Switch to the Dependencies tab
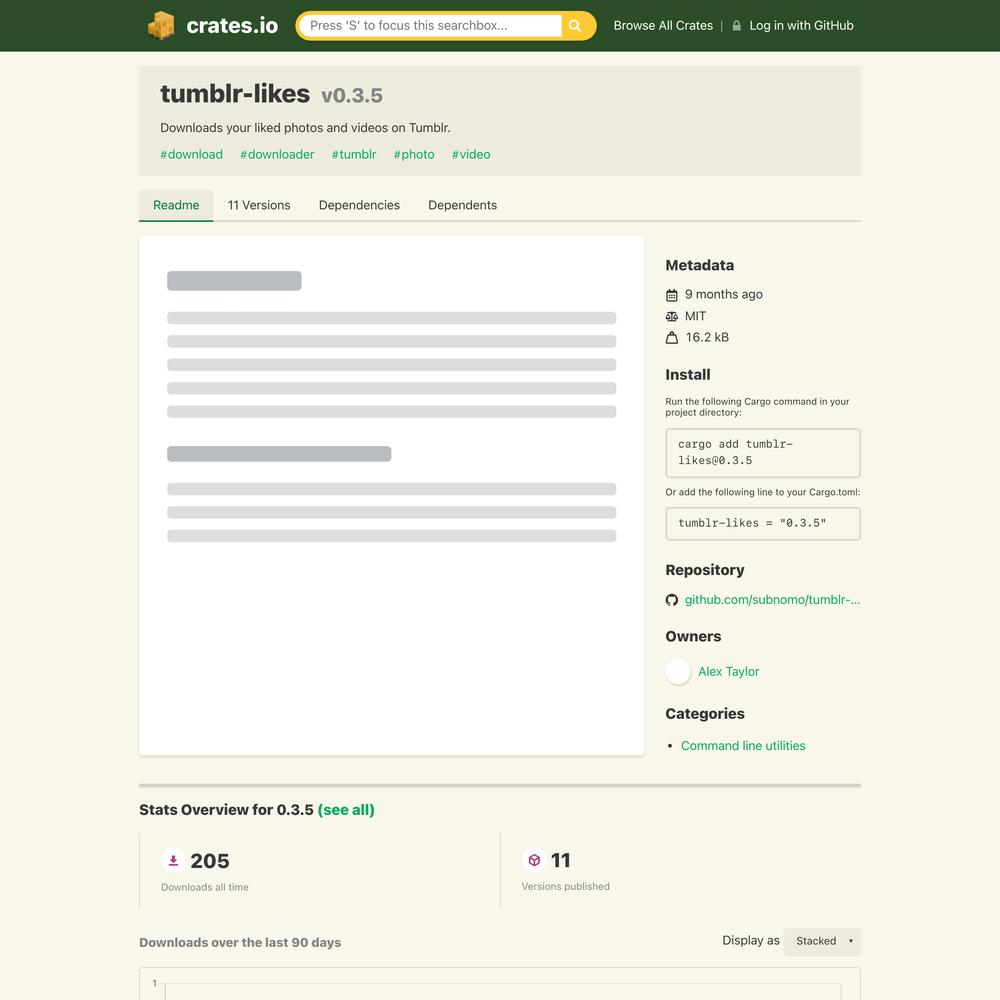The height and width of the screenshot is (1000, 1000). click(359, 205)
